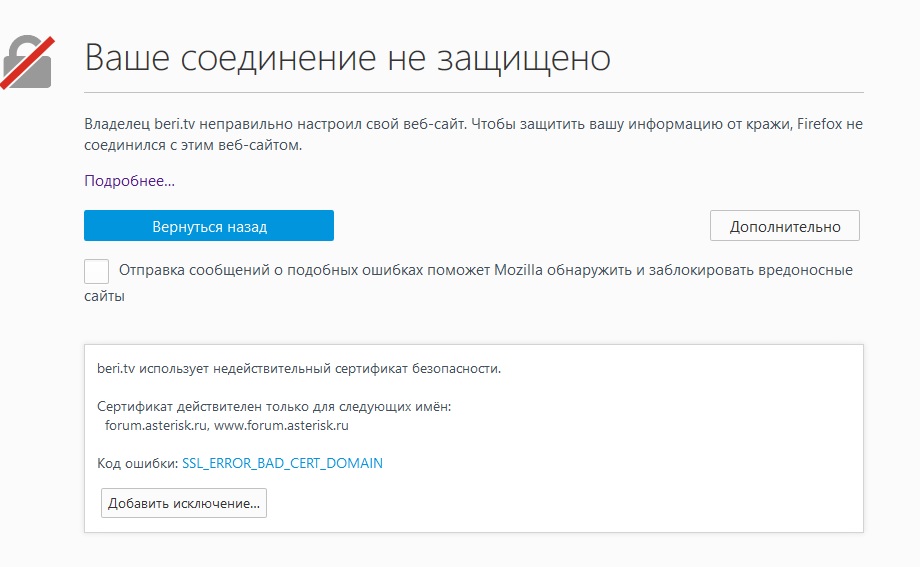The image size is (920, 567).
Task: Click the word "вредоносные" in the checkbox label
Action: tap(807, 271)
